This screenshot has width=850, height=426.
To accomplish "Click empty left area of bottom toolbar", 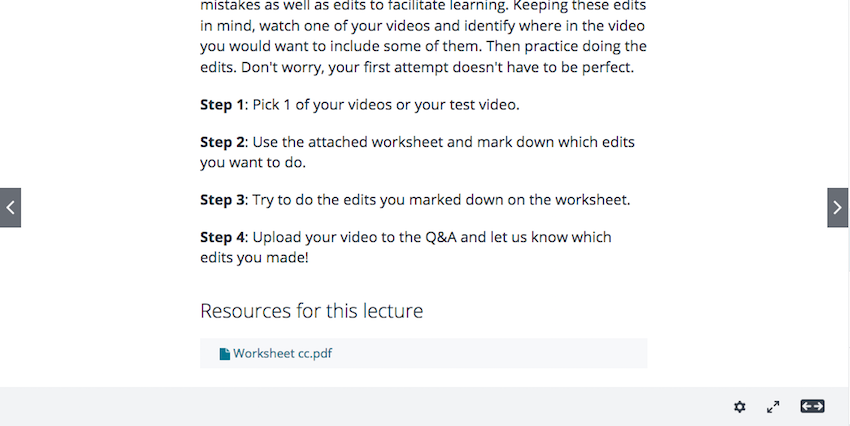I will click(200, 407).
